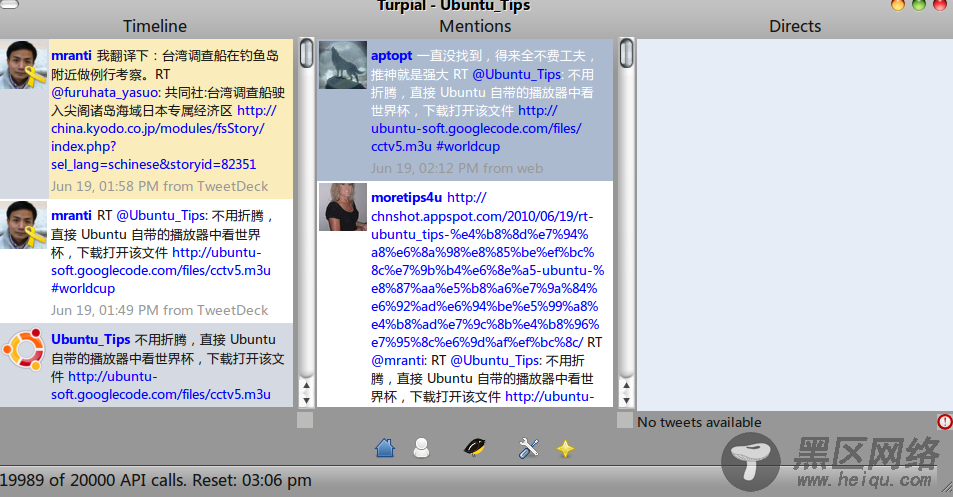Open @Ubuntu_Tips mention in aptopt tweet

tap(517, 74)
